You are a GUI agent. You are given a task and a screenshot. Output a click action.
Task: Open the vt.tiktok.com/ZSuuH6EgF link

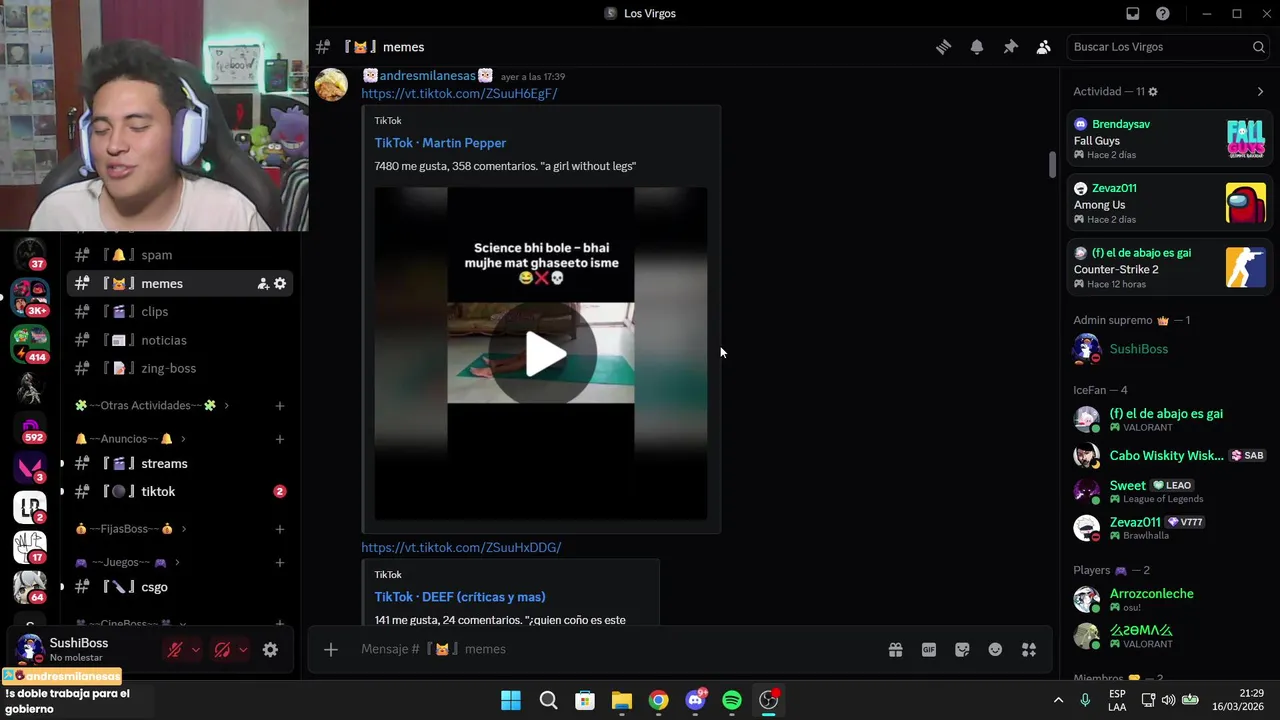tap(459, 93)
